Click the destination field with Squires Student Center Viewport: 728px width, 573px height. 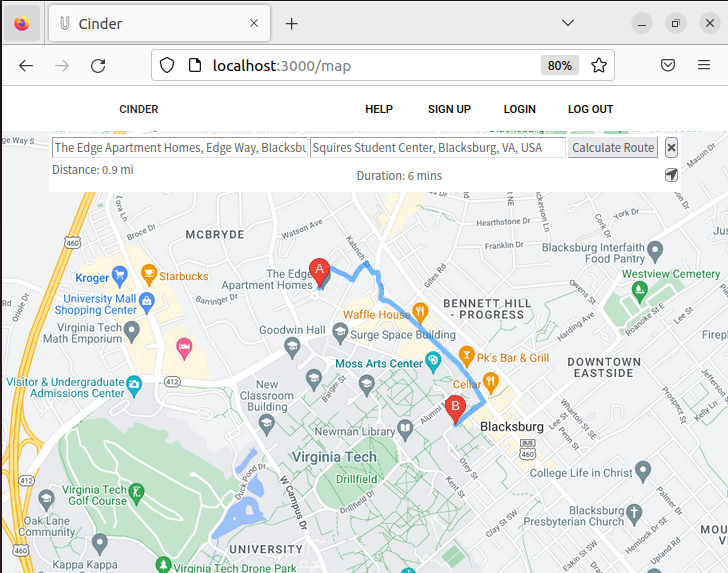[x=438, y=148]
